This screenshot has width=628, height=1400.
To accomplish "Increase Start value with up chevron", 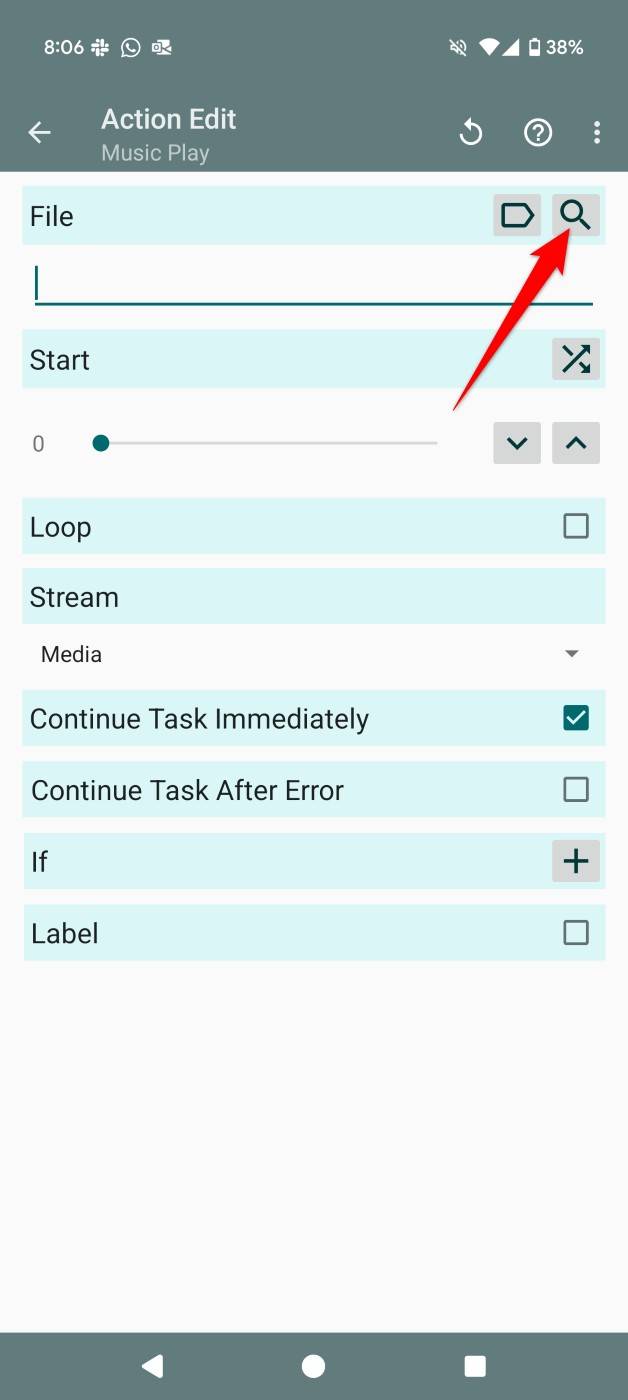I will 576,443.
